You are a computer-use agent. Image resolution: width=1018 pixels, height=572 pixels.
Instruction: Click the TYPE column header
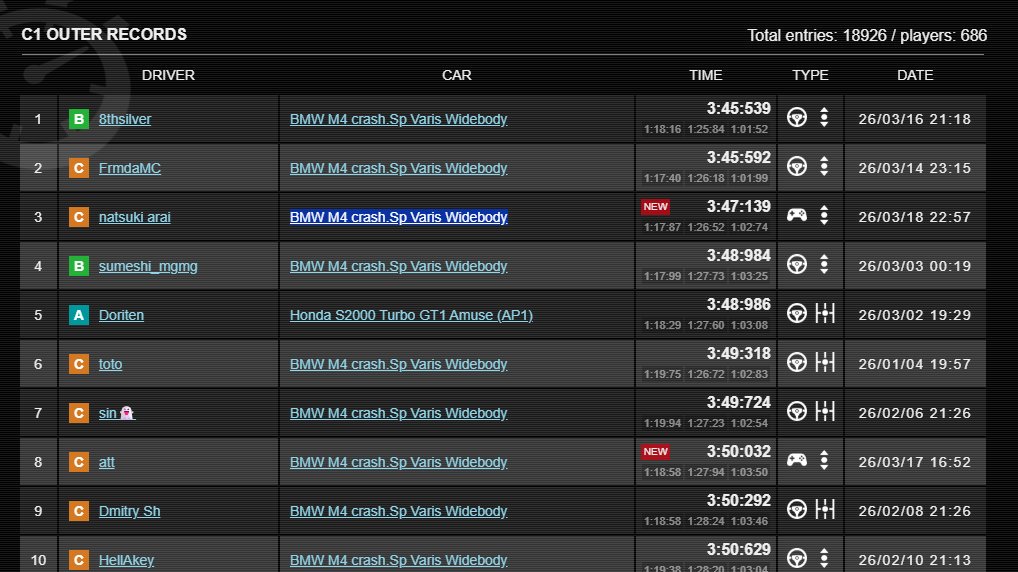point(810,75)
